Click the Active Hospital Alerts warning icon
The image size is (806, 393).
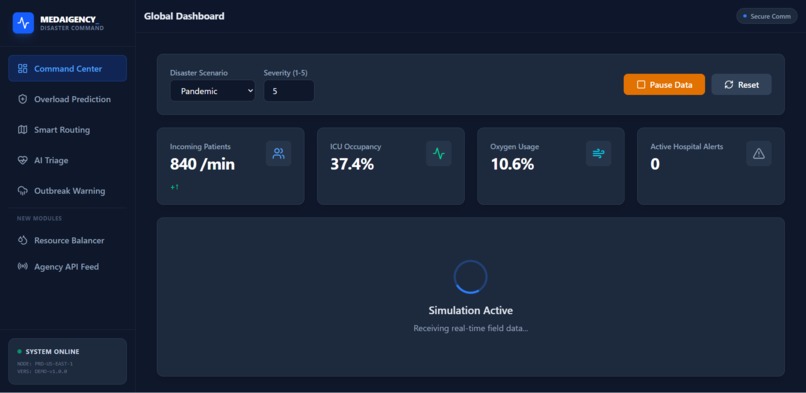click(759, 154)
